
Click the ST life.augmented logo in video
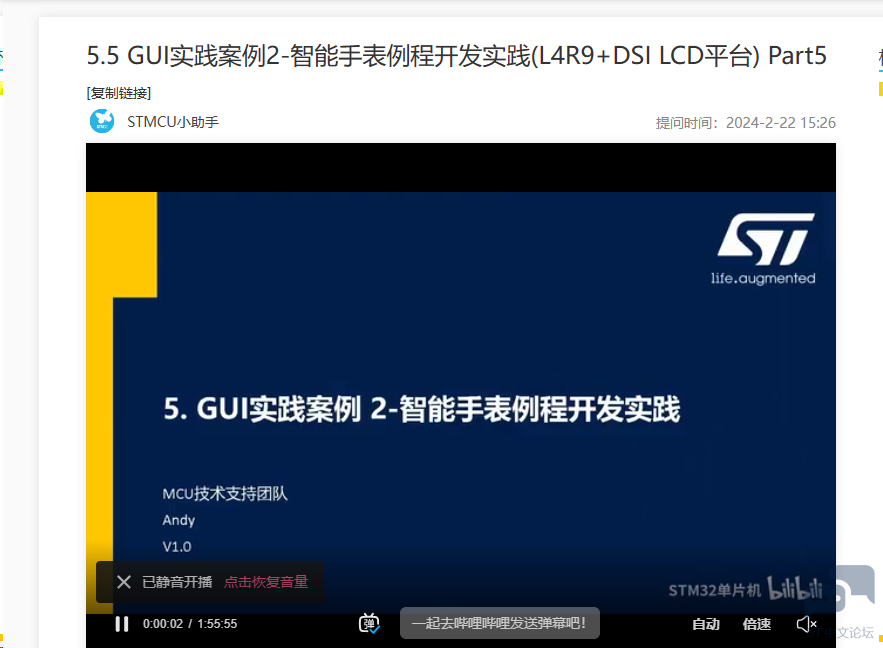point(764,248)
